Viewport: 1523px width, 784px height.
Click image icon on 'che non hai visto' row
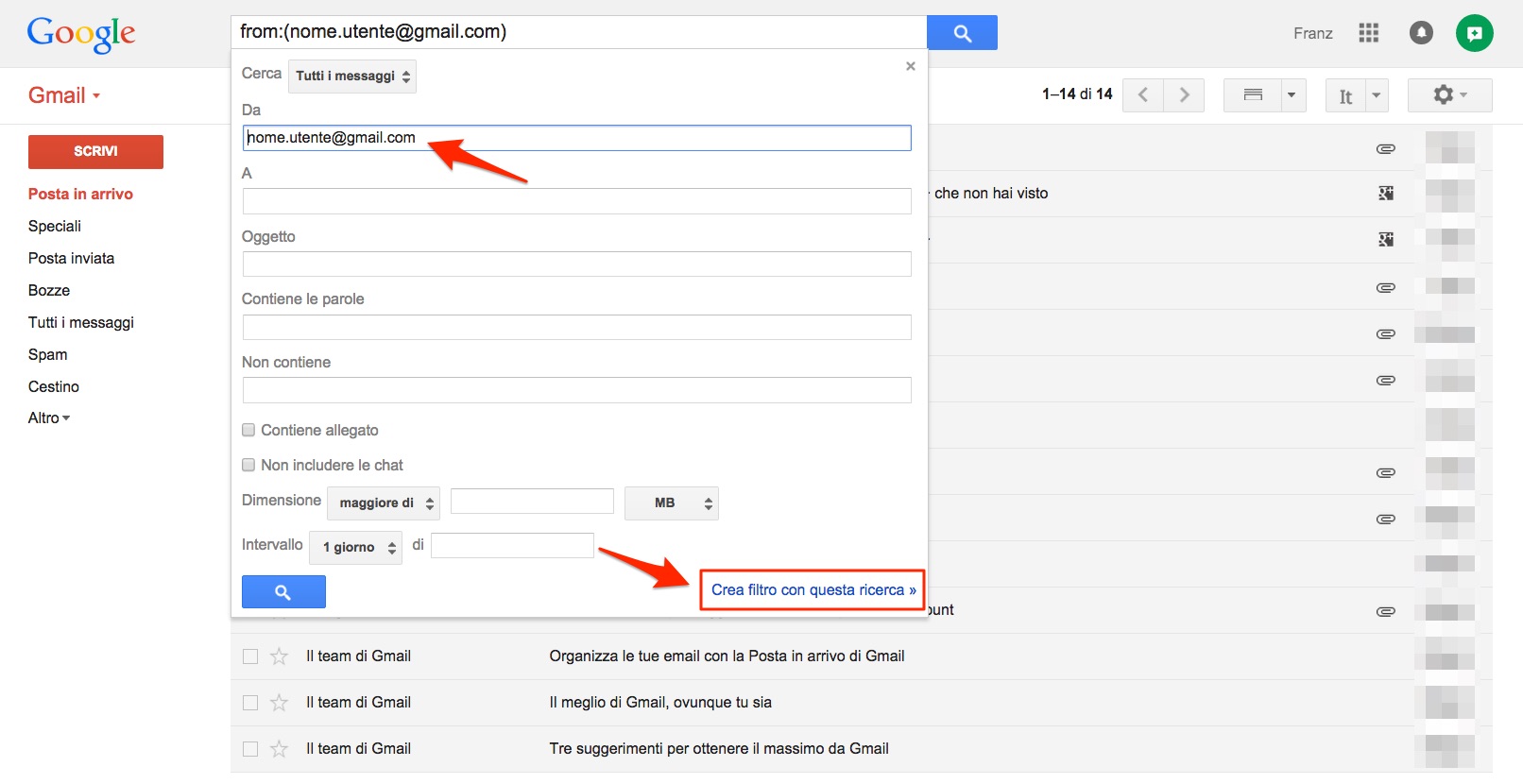click(x=1386, y=194)
